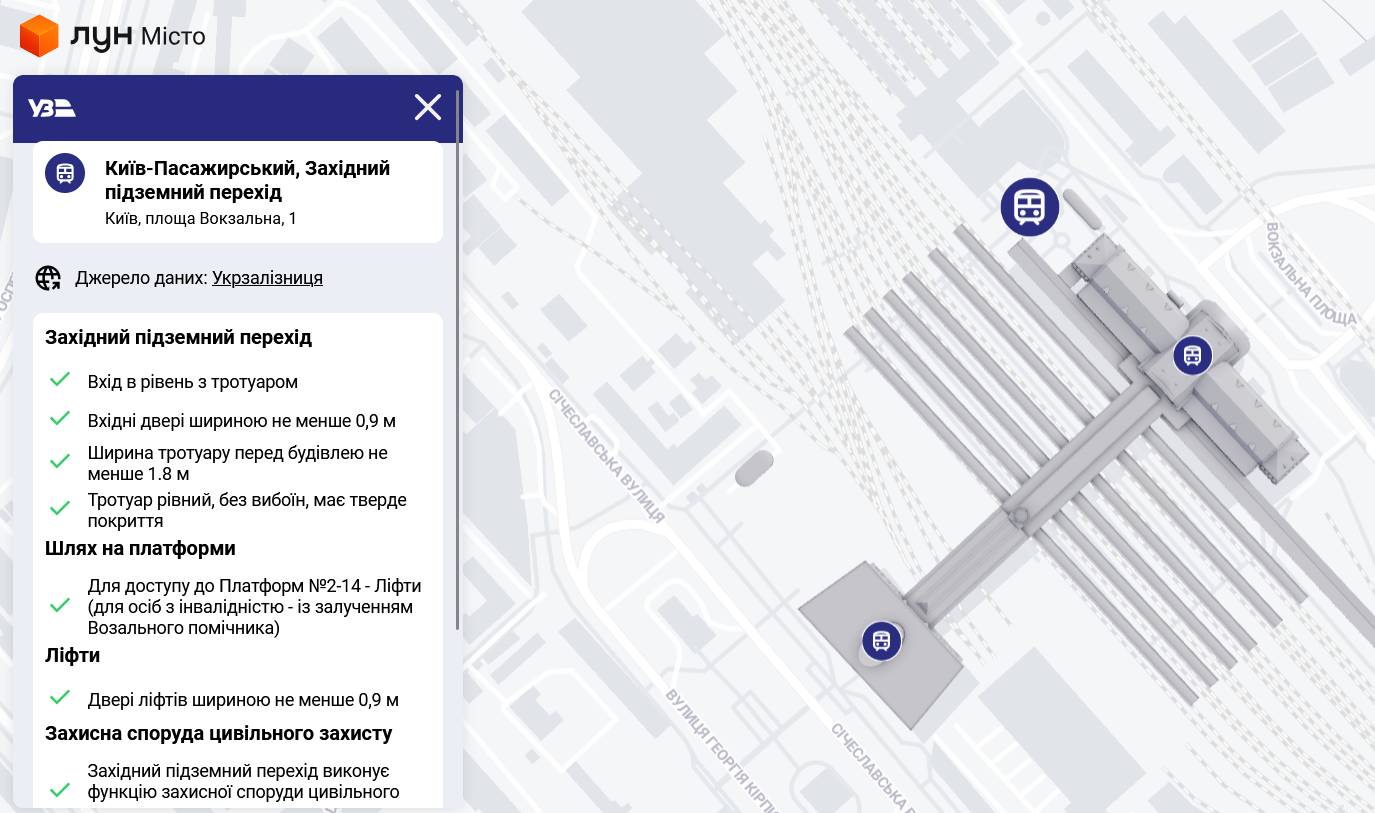Click the train icon beside station title
1375x813 pixels.
coord(65,173)
